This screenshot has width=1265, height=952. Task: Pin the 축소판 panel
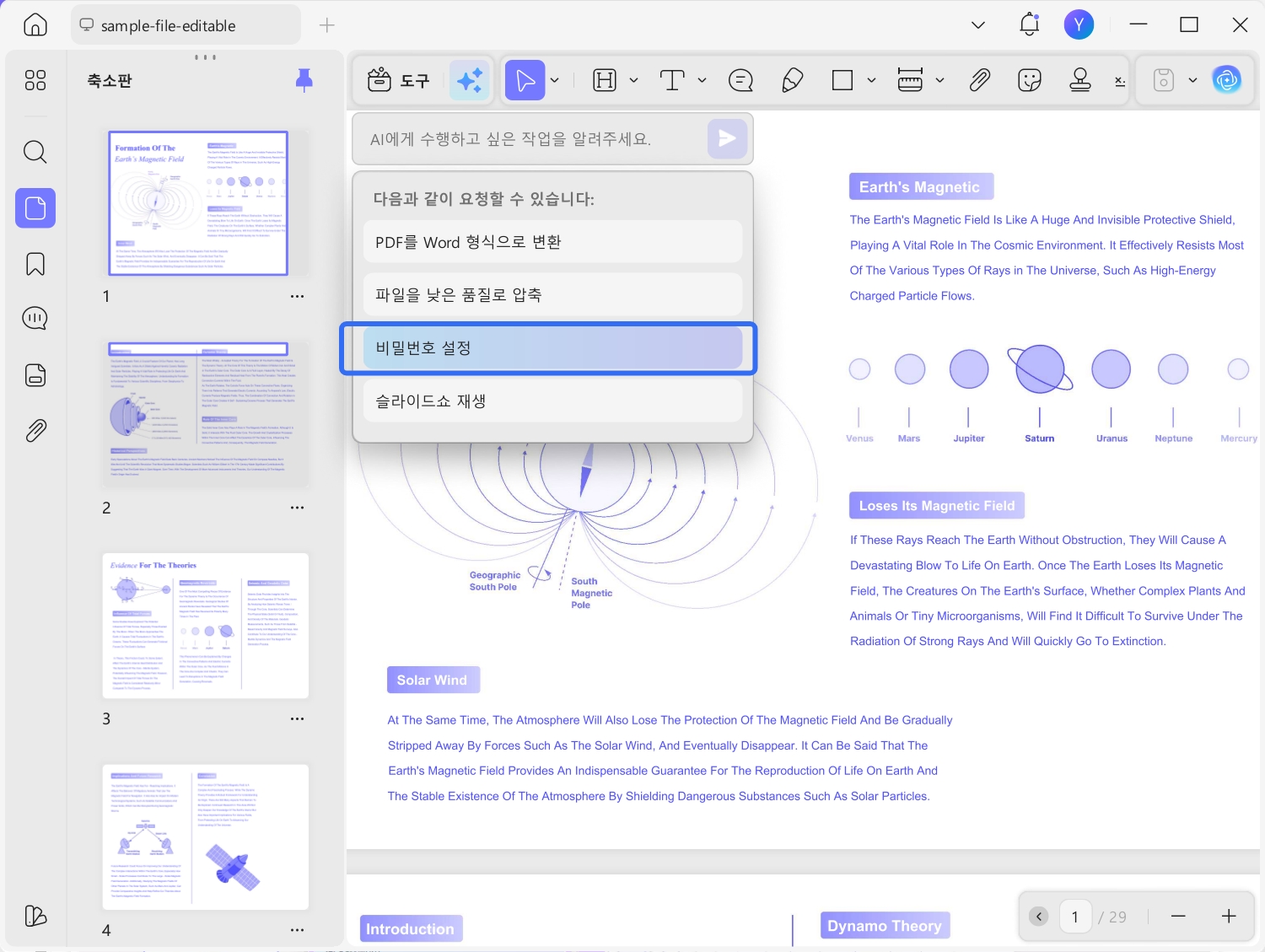[304, 80]
